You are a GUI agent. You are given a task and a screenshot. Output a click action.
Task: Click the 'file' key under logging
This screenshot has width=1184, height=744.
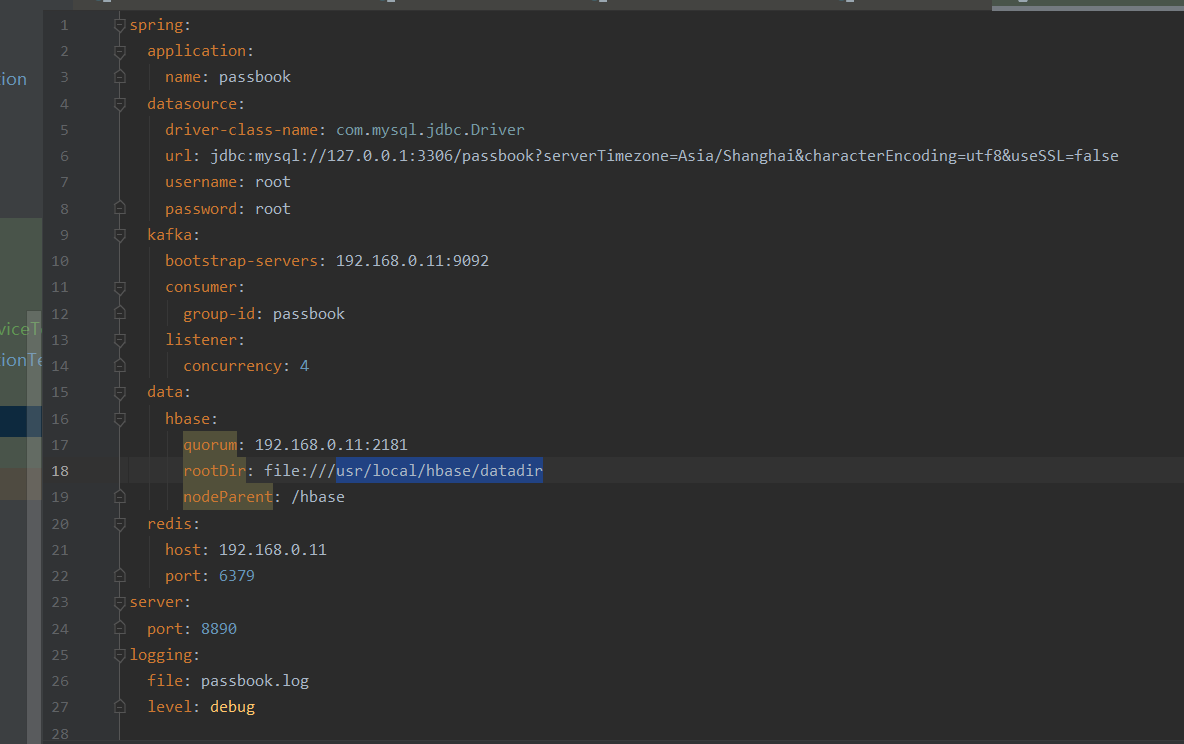(x=165, y=681)
